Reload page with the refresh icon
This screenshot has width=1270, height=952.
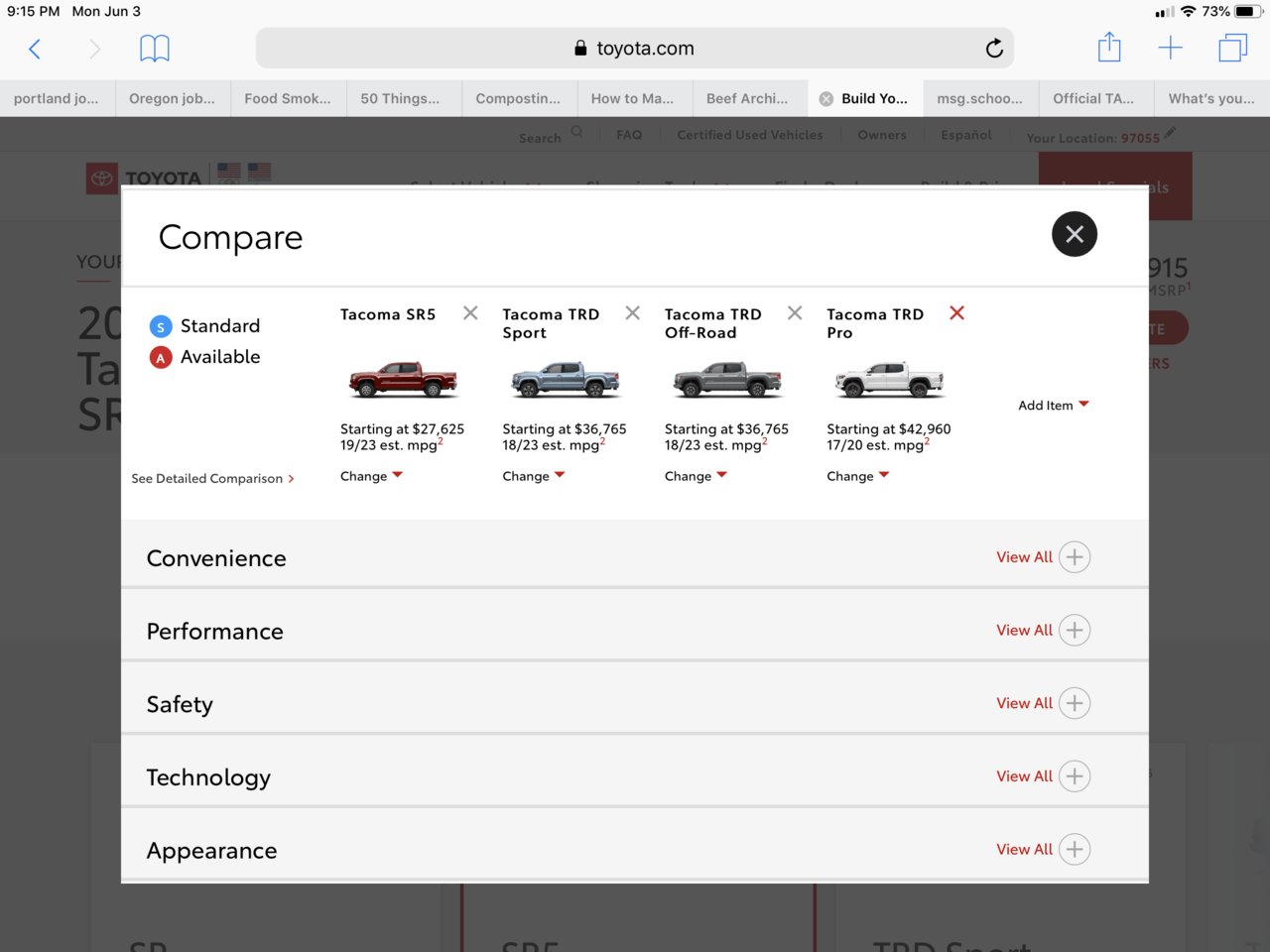tap(994, 49)
